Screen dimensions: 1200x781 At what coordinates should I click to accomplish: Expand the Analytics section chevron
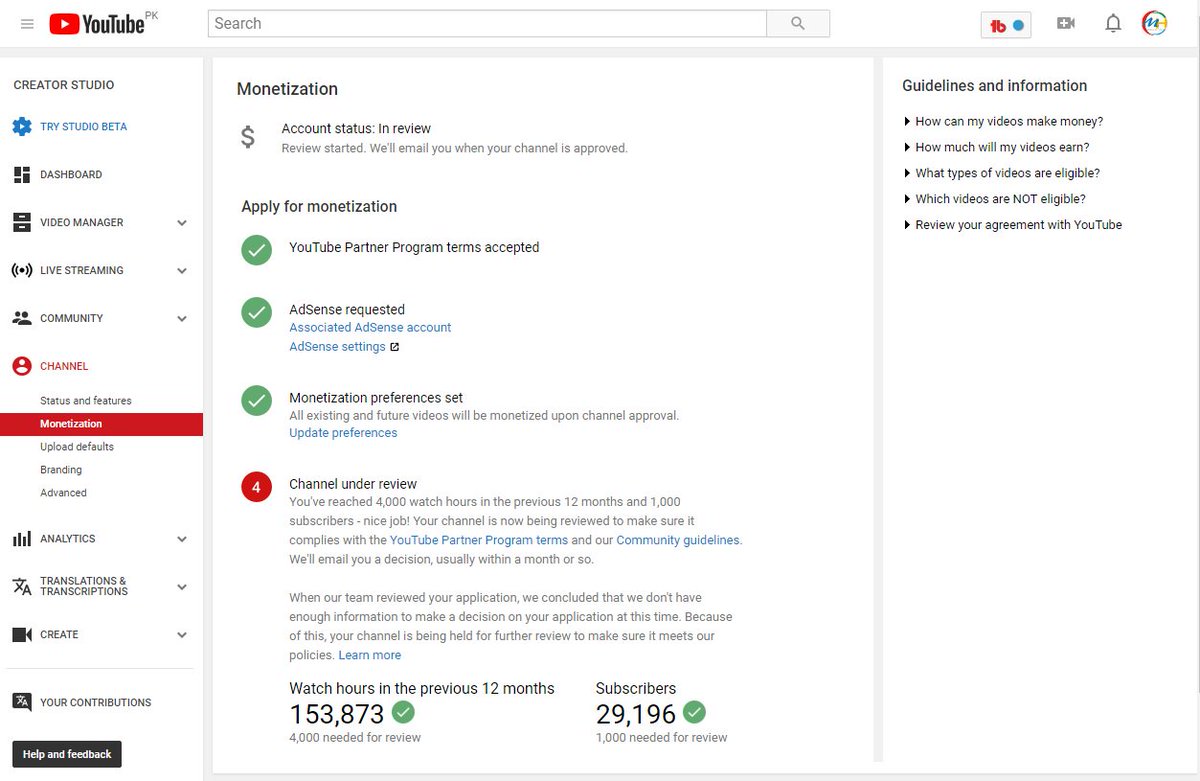click(182, 539)
